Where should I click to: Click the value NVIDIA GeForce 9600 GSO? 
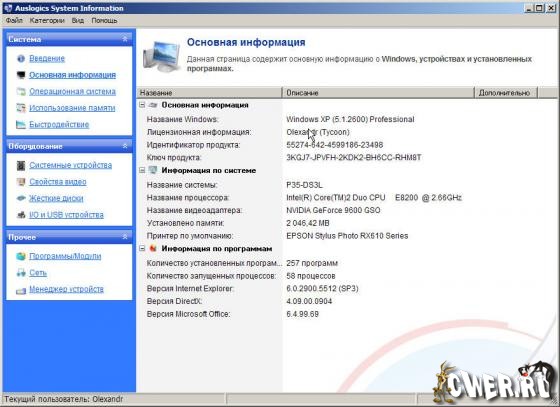pos(333,211)
